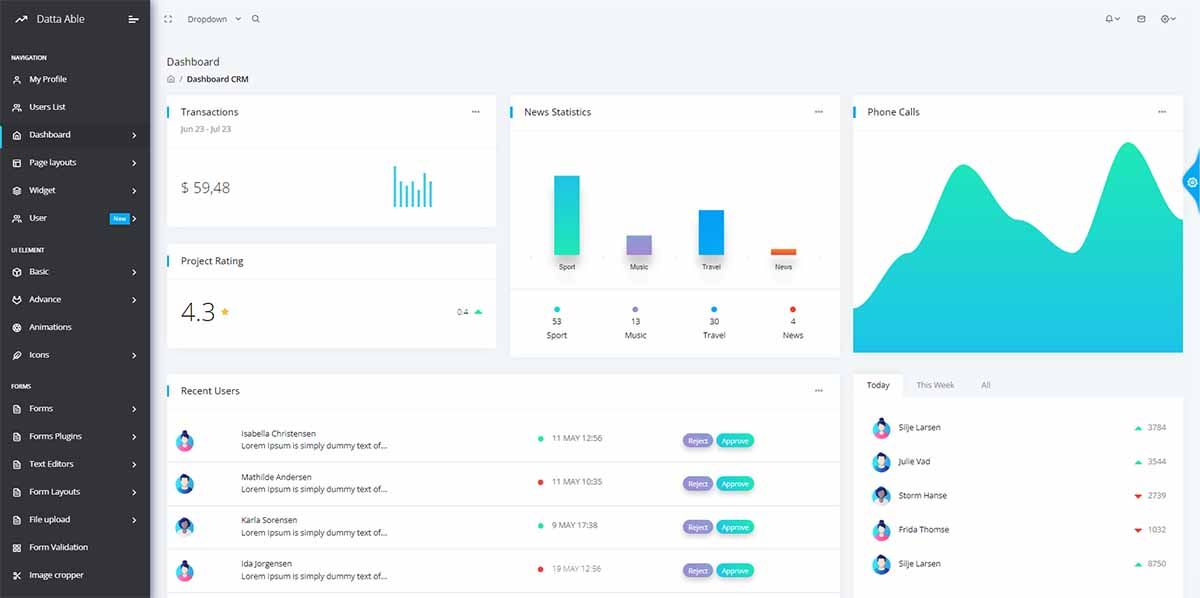Click the My Profile person icon
The image size is (1200, 598).
click(x=17, y=79)
